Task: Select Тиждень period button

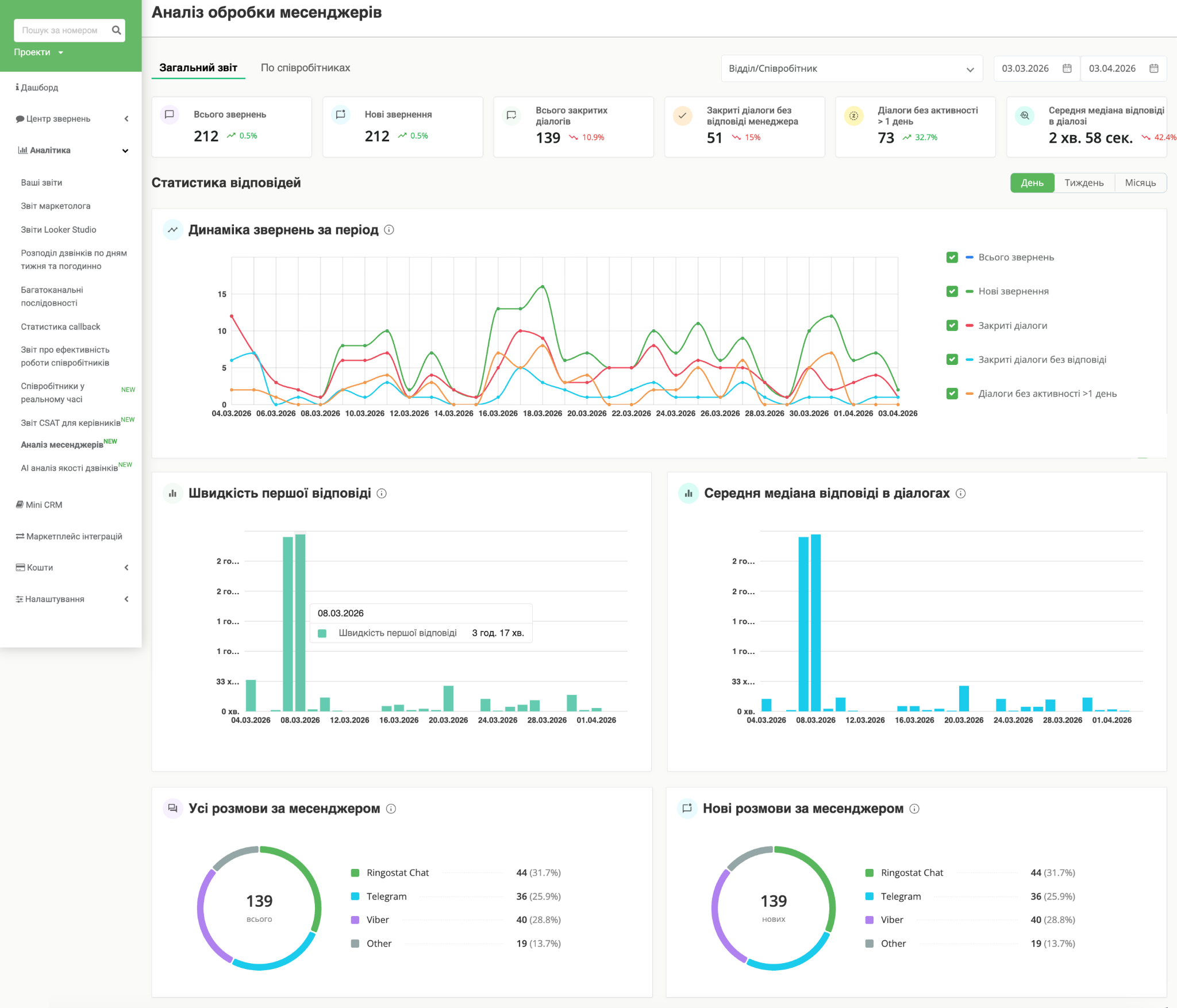Action: point(1083,183)
